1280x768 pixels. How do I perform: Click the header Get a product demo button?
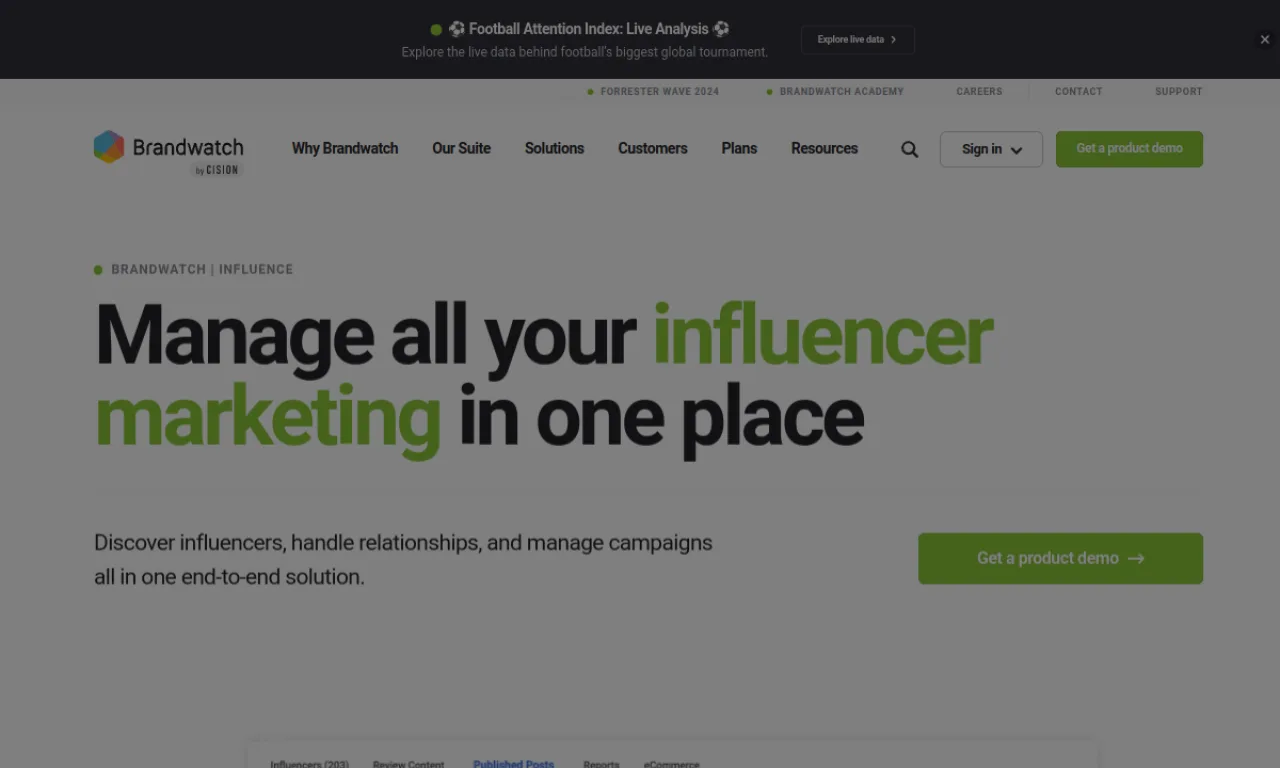pos(1129,149)
